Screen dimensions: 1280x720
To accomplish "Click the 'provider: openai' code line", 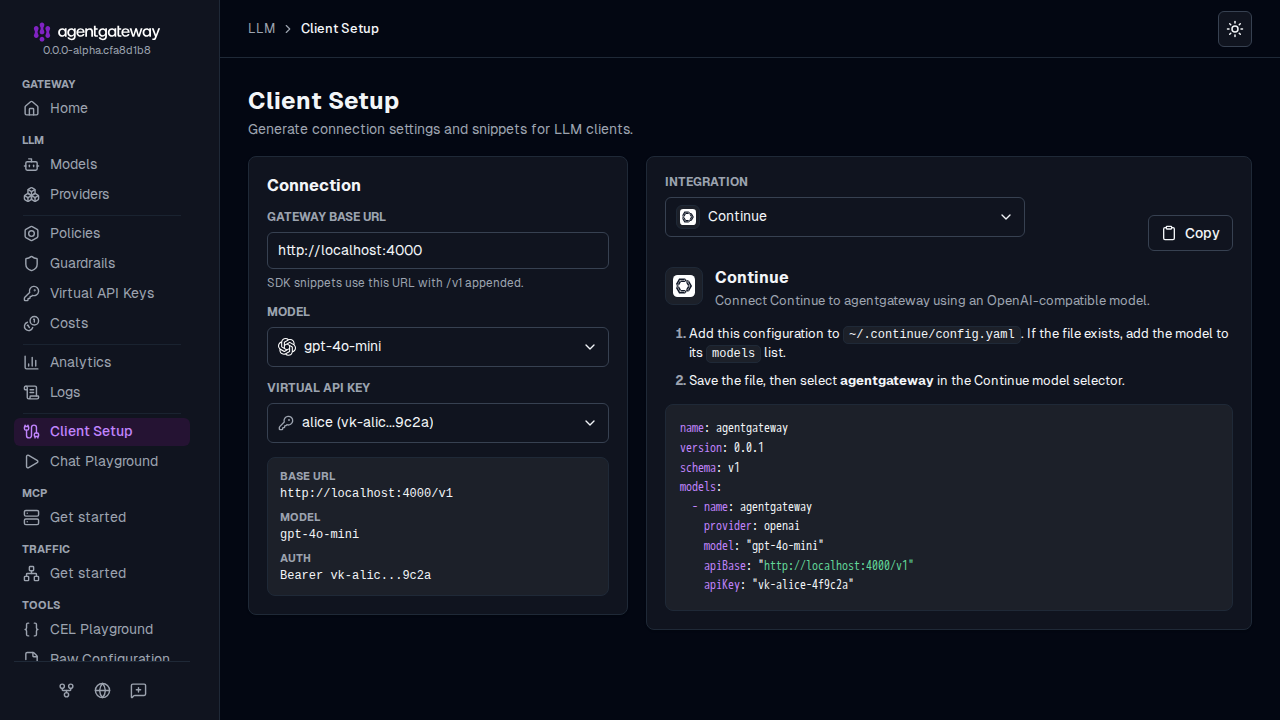I will 752,526.
